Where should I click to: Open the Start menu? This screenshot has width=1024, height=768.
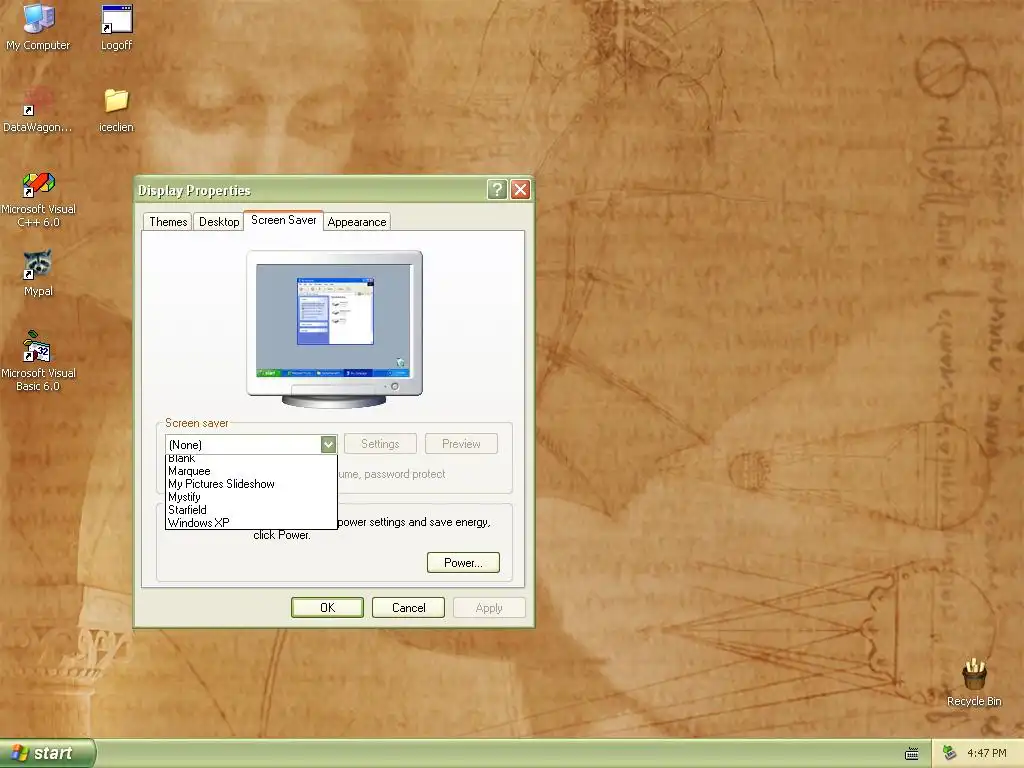pos(47,753)
